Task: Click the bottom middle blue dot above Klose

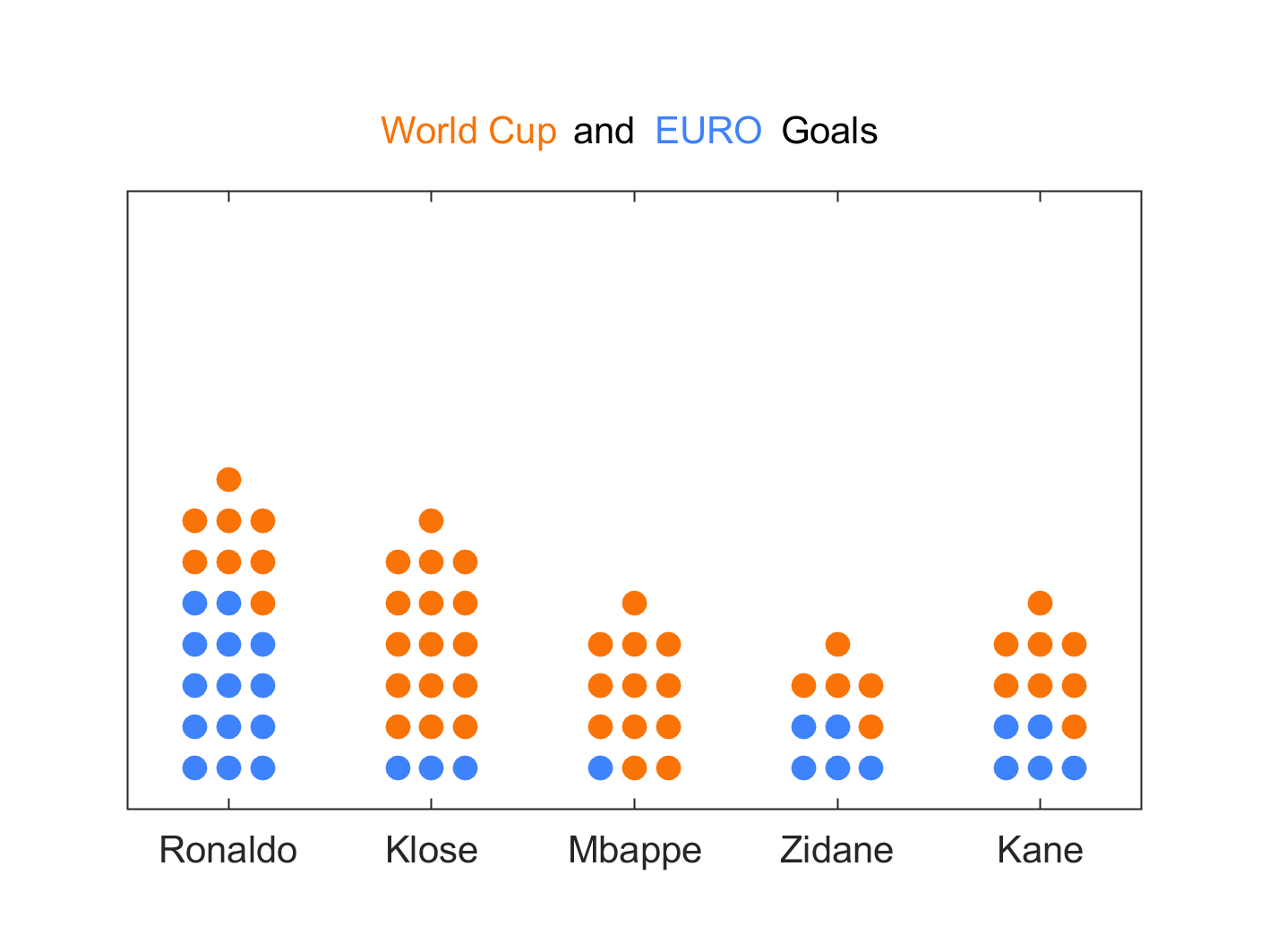Action: click(x=431, y=768)
